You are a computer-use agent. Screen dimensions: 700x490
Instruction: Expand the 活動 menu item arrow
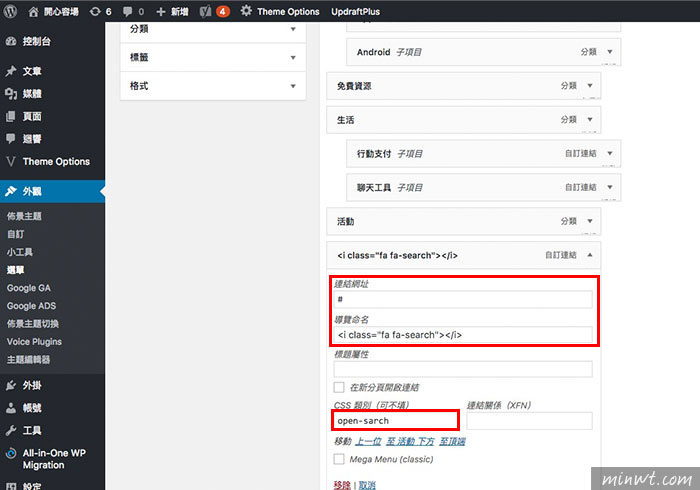[590, 221]
